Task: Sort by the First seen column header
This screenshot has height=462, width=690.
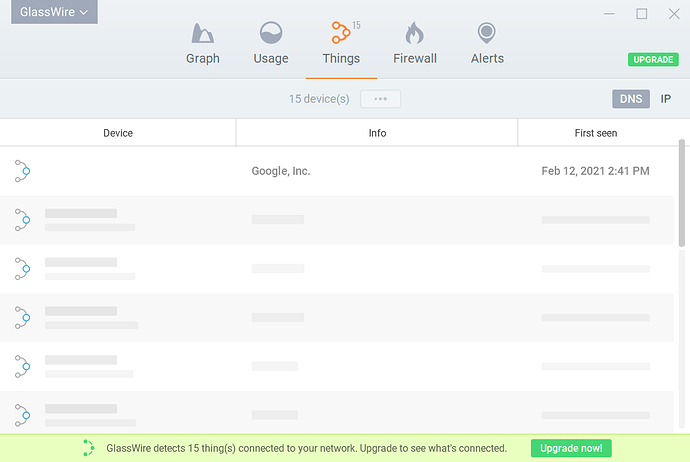Action: point(596,133)
